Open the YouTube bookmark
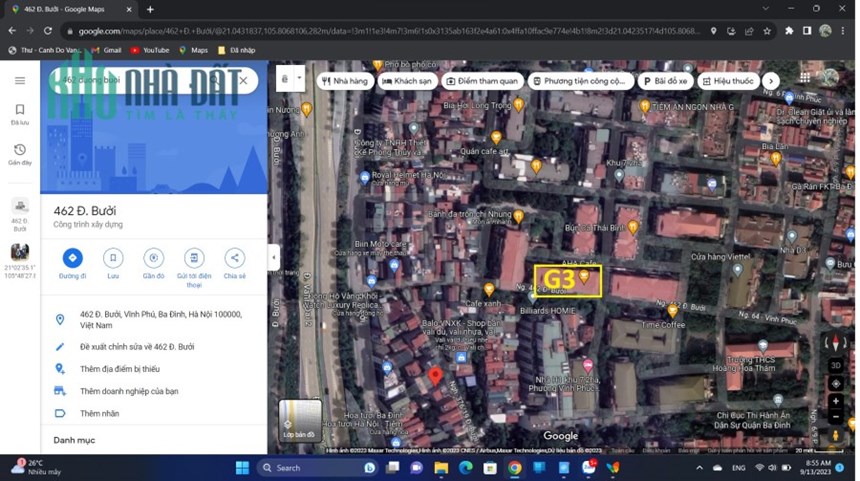Image resolution: width=860 pixels, height=481 pixels. pos(150,50)
